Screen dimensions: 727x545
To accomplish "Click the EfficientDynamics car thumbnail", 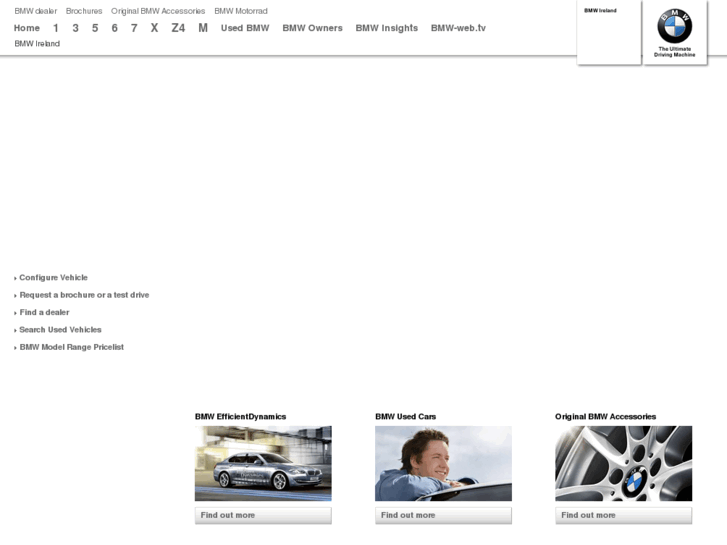I will coord(263,463).
